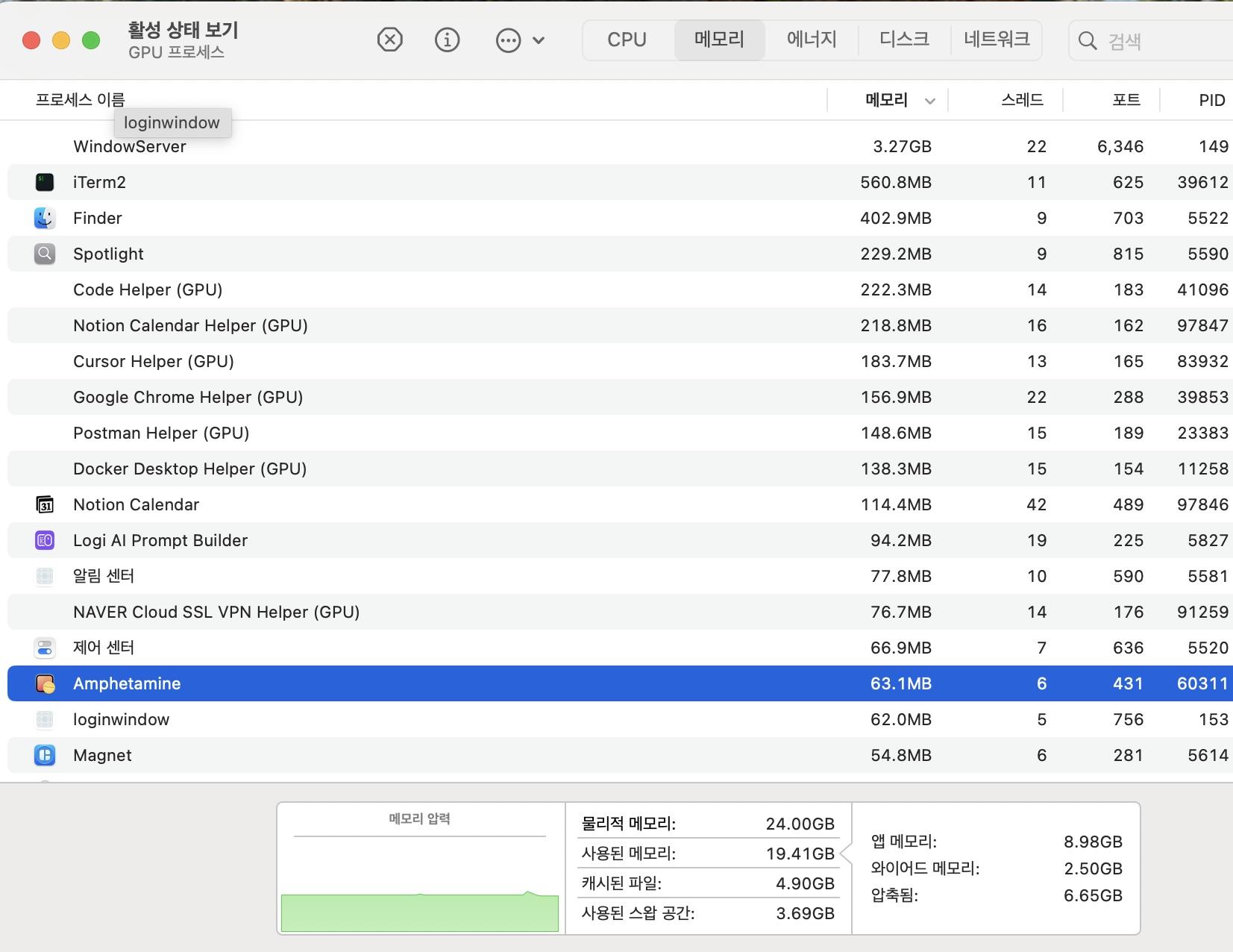Screen dimensions: 1233x952
Task: Select Logi AI Prompt Builder name
Action: tap(160, 540)
